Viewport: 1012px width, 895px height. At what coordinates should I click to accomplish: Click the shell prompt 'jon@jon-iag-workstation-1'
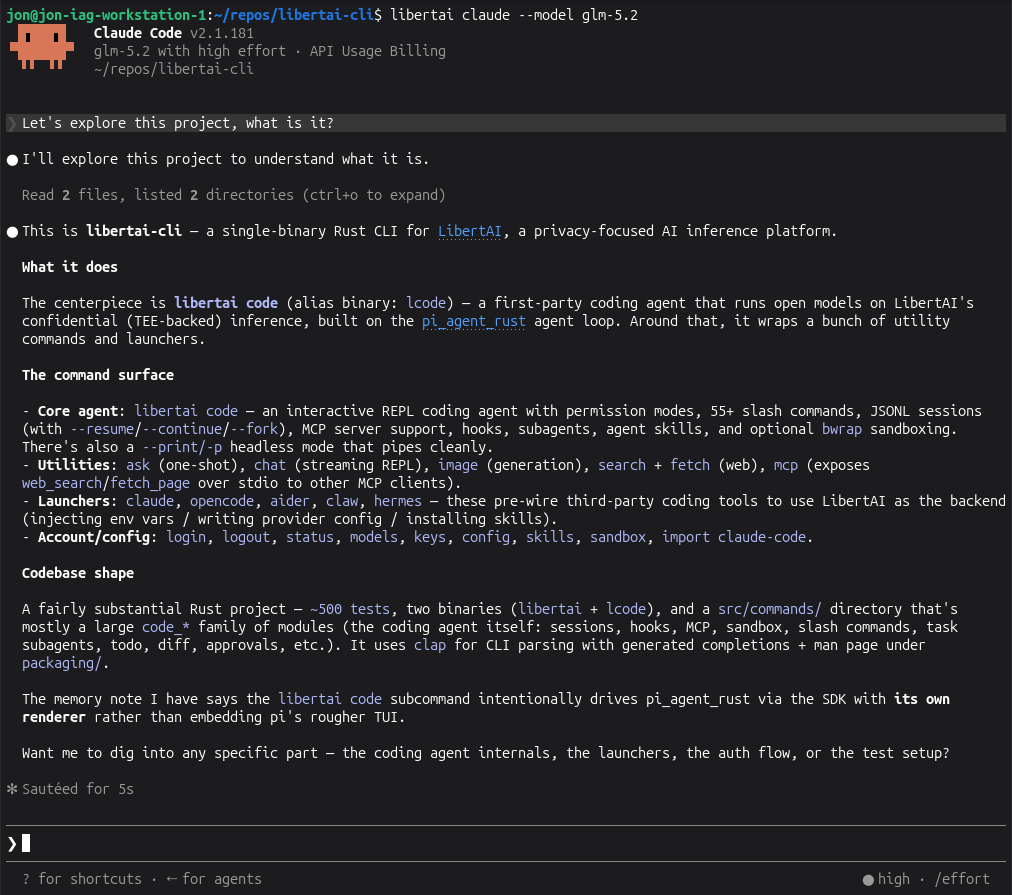(106, 15)
